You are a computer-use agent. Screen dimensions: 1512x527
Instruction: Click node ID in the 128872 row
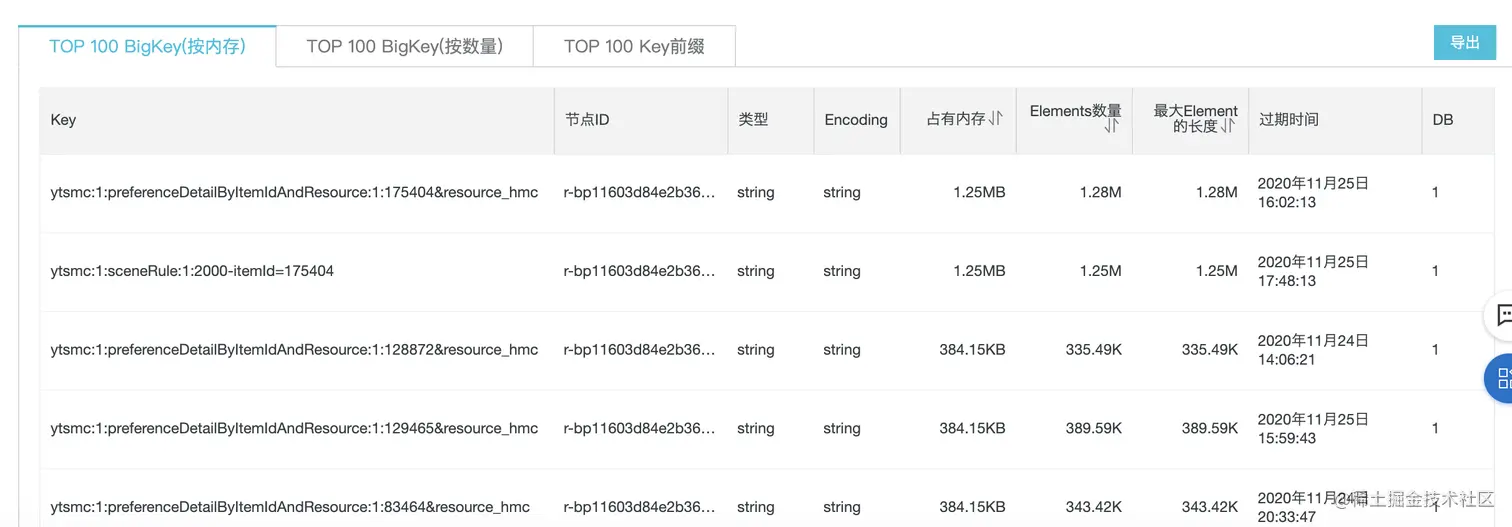pos(640,350)
